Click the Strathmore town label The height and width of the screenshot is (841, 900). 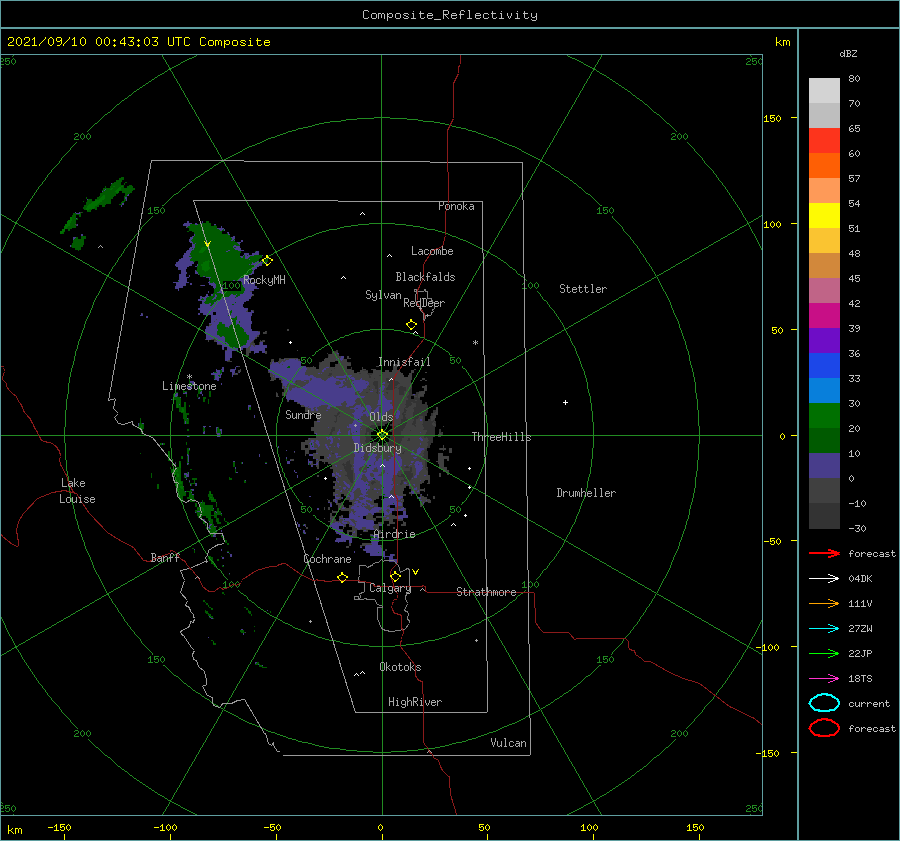coord(486,592)
